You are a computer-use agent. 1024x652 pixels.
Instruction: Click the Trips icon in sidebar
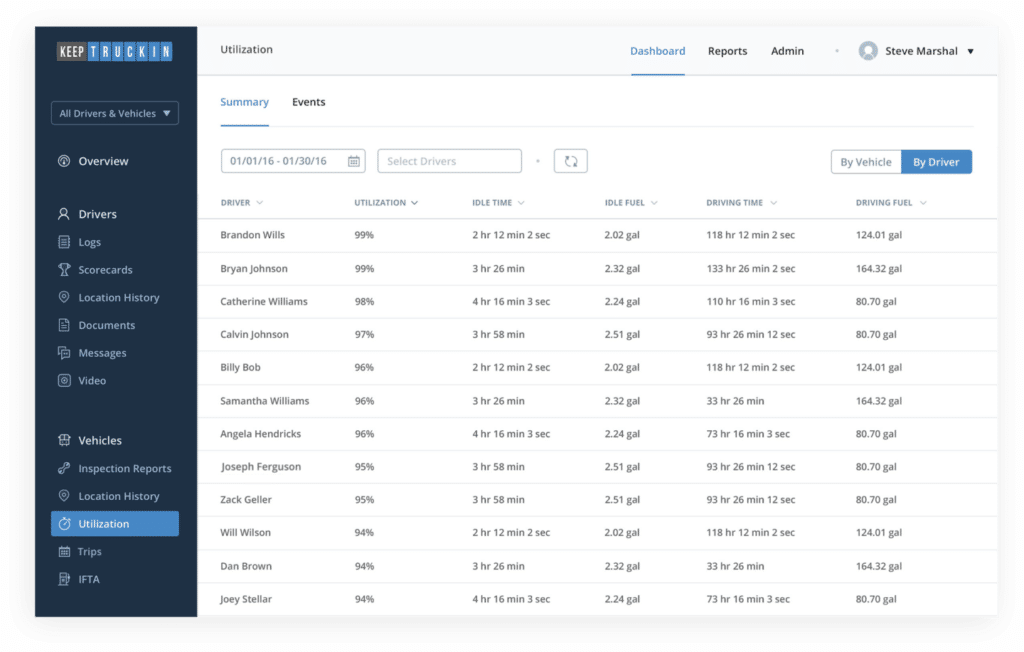(x=64, y=552)
